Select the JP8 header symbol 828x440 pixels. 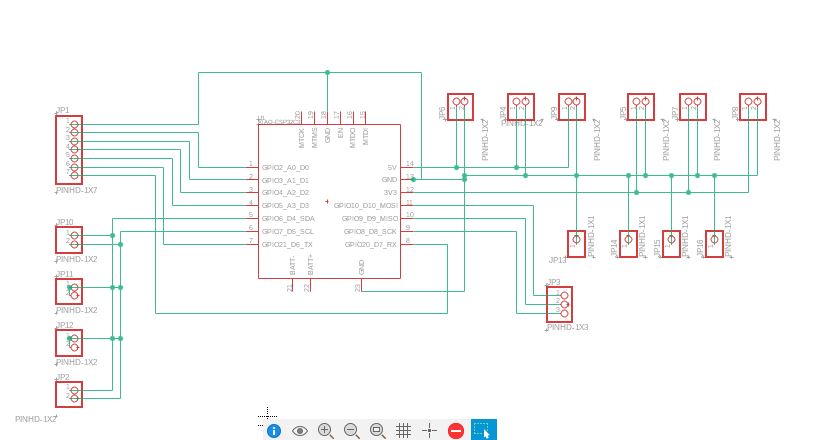(x=752, y=107)
